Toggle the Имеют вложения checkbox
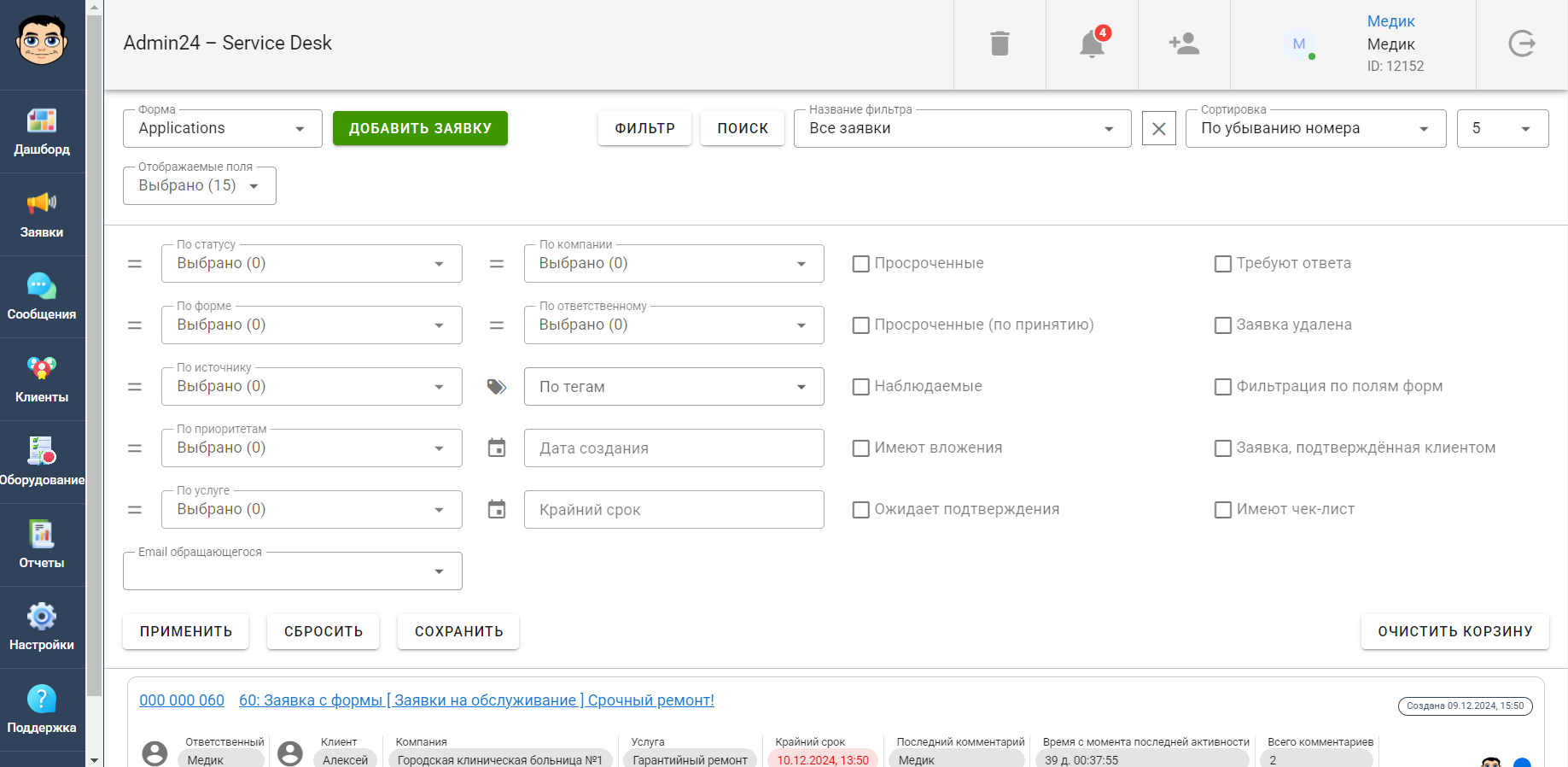Viewport: 1568px width, 767px height. coord(861,448)
